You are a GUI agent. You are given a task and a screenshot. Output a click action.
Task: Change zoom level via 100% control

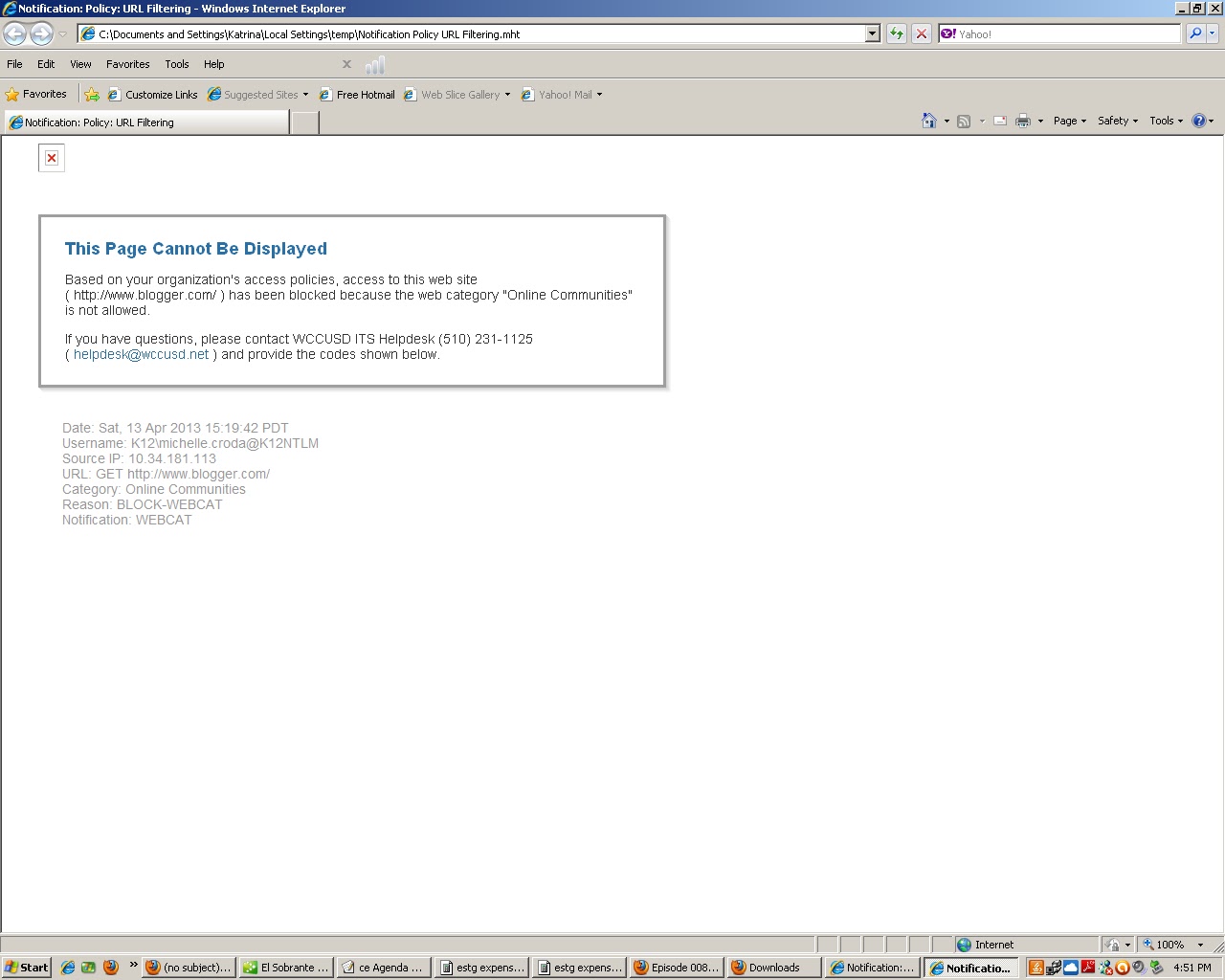pos(1175,945)
